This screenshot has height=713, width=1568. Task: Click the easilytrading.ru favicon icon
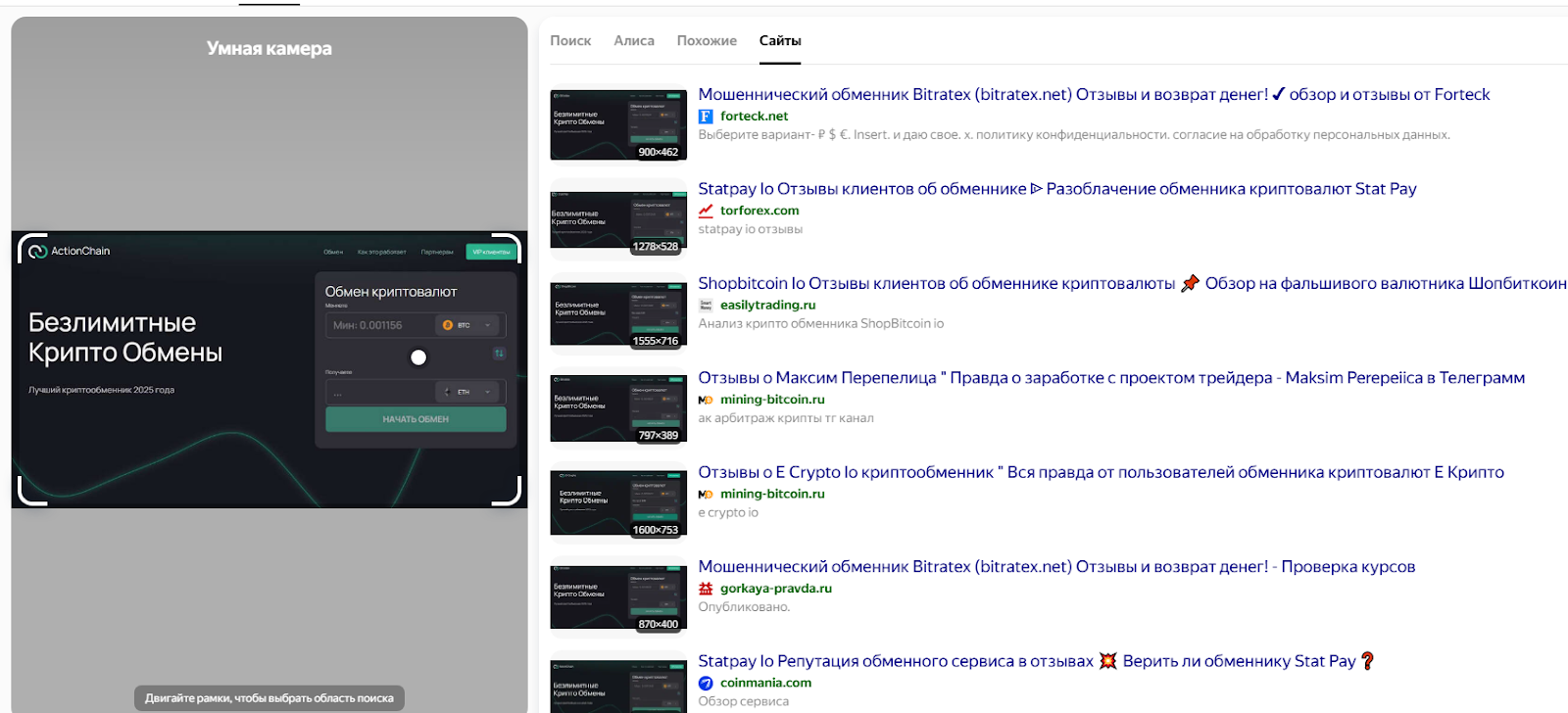coord(706,306)
